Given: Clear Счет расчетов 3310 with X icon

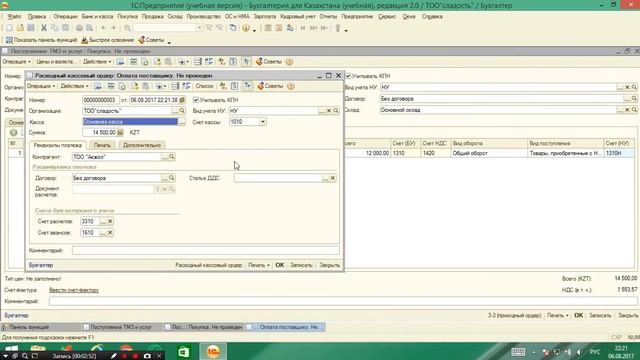Looking at the screenshot, I should 110,221.
